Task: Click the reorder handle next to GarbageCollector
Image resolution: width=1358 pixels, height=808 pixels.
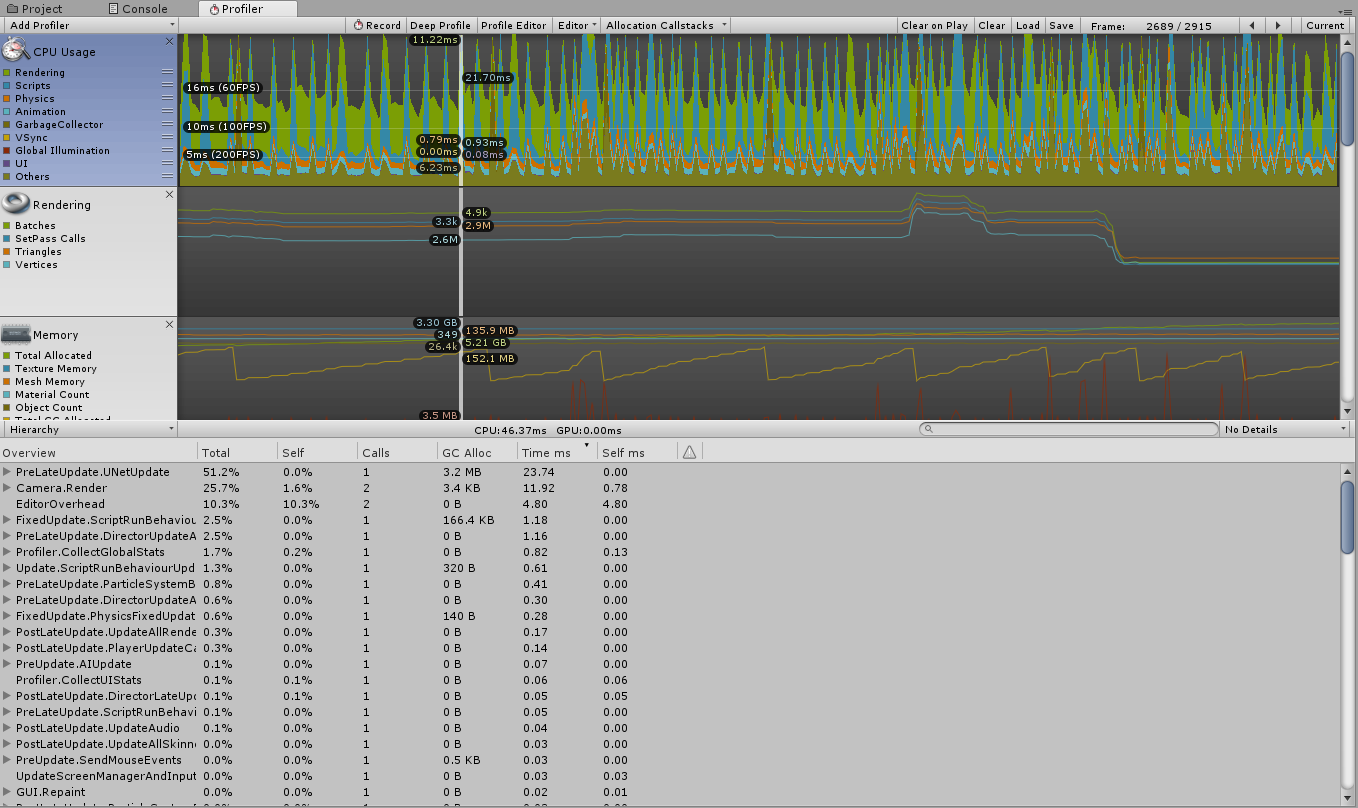Action: pyautogui.click(x=168, y=125)
